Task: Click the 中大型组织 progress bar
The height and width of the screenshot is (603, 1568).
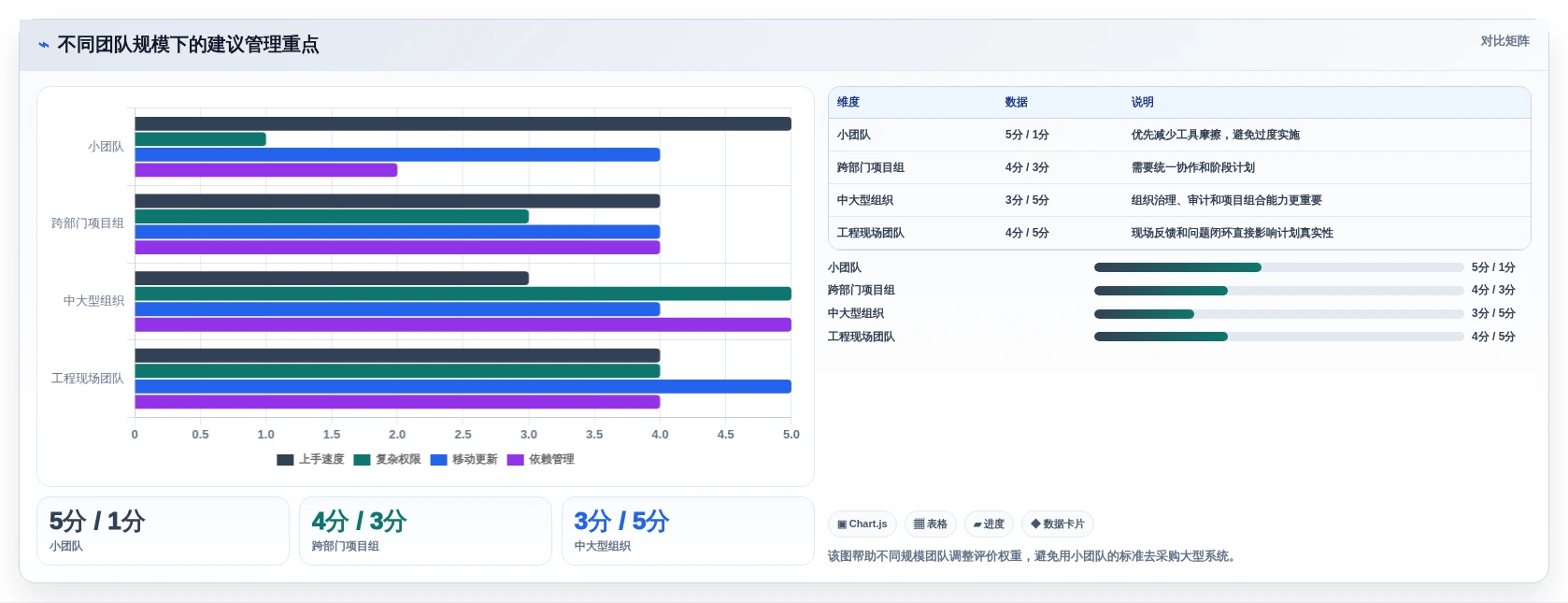Action: pyautogui.click(x=1279, y=314)
